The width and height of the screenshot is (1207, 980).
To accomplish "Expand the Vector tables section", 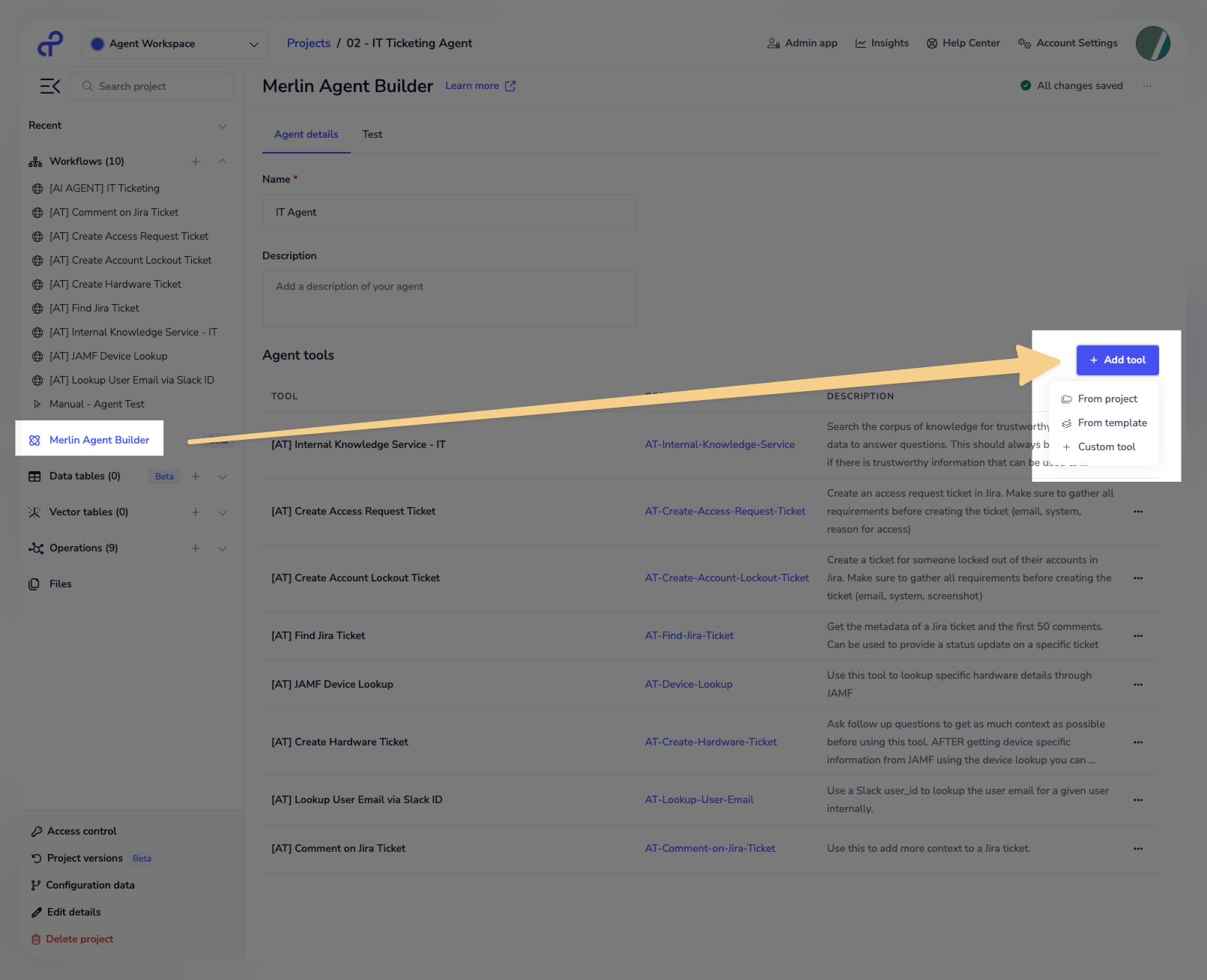I will coord(223,512).
